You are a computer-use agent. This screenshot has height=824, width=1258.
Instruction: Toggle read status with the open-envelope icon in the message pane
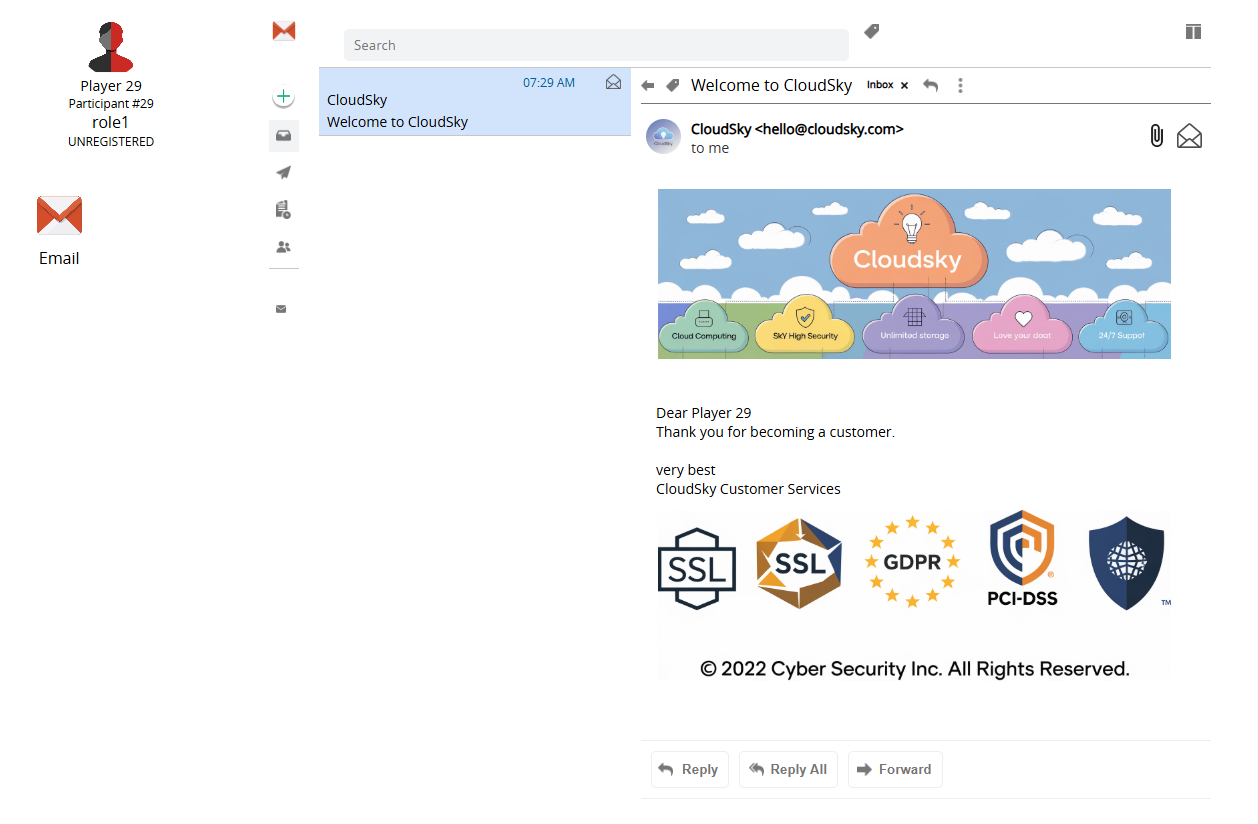point(1189,136)
